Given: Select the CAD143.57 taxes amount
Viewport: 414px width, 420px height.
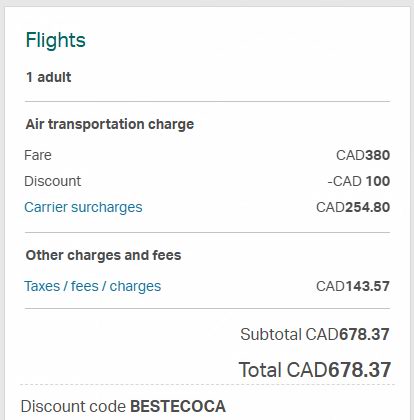Looking at the screenshot, I should tap(353, 286).
